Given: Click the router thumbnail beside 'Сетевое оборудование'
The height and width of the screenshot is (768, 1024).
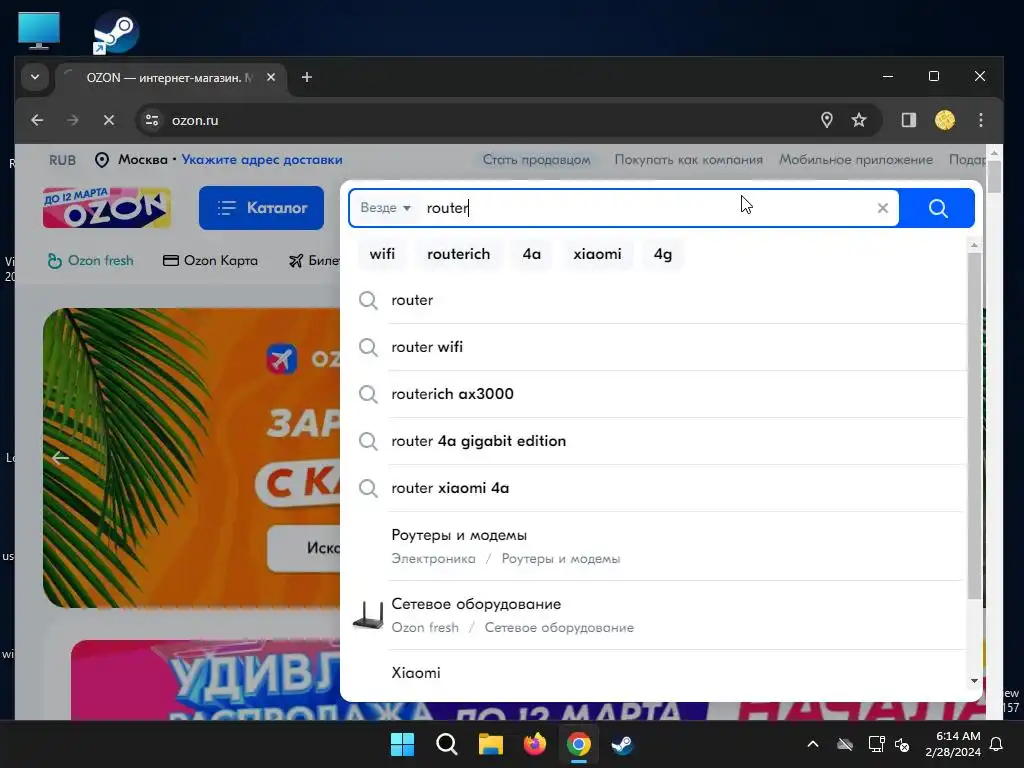Looking at the screenshot, I should point(368,615).
